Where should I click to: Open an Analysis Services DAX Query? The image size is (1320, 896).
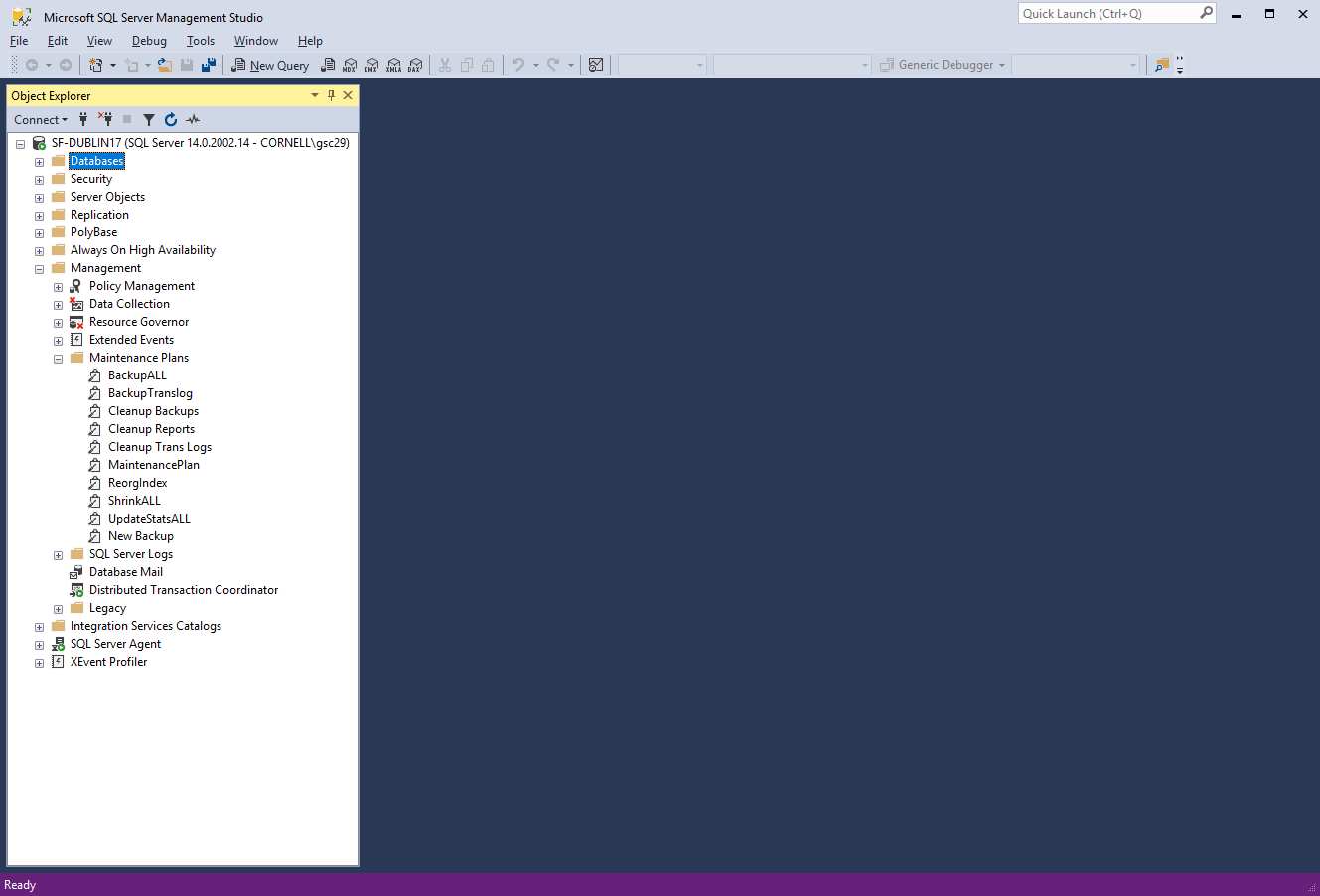pos(415,65)
